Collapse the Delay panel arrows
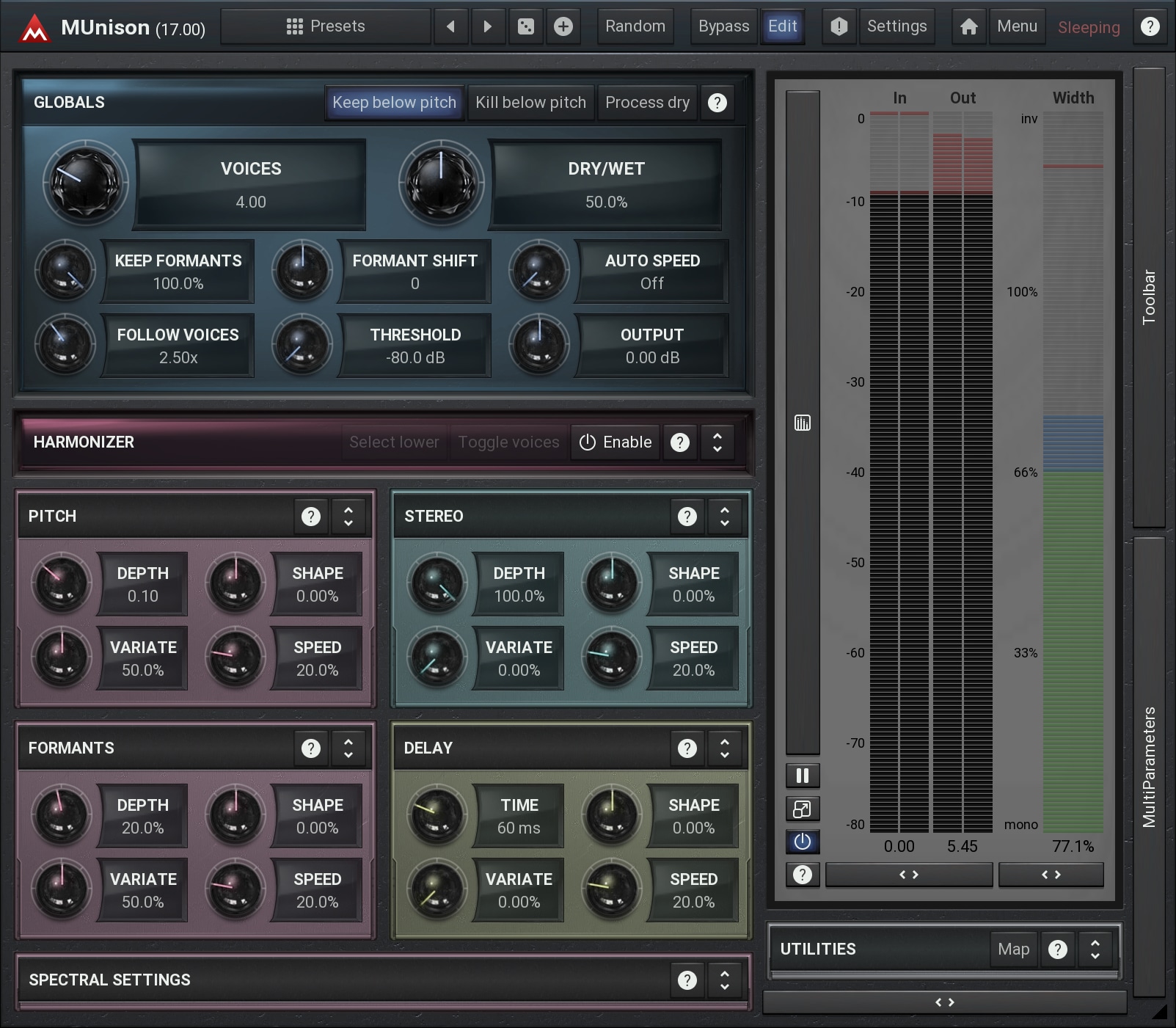Image resolution: width=1176 pixels, height=1028 pixels. point(724,748)
